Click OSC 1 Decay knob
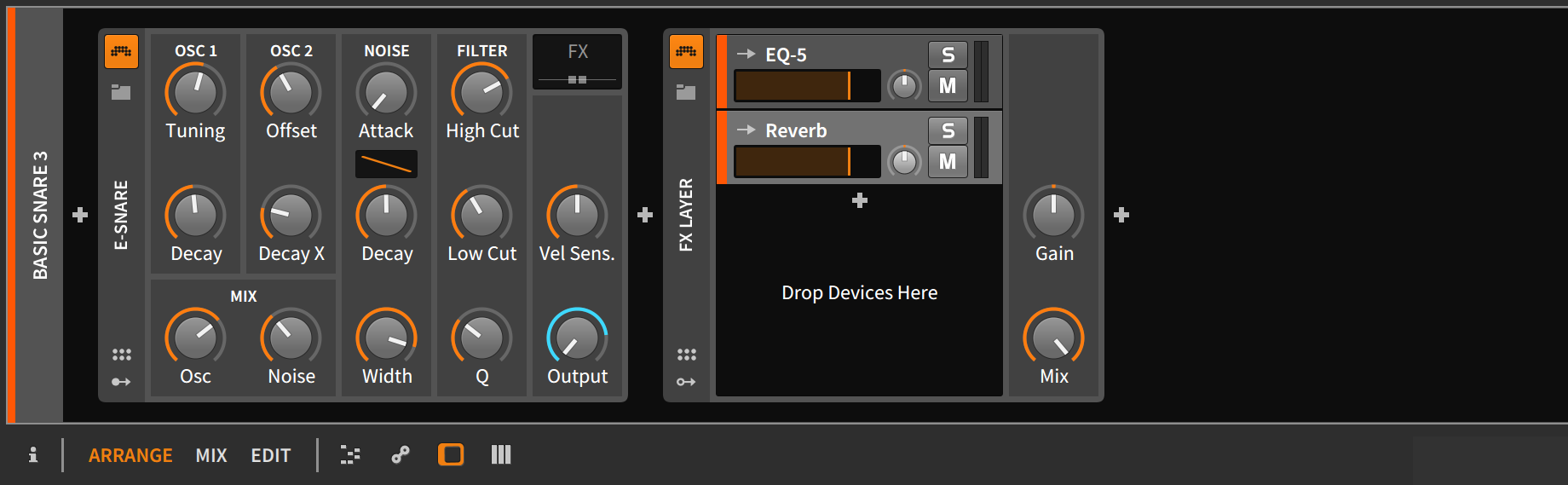 tap(195, 216)
